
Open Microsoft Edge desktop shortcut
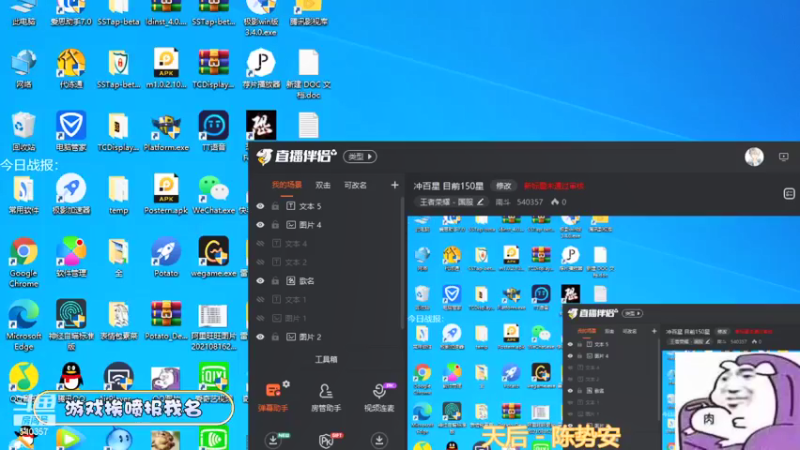click(23, 326)
